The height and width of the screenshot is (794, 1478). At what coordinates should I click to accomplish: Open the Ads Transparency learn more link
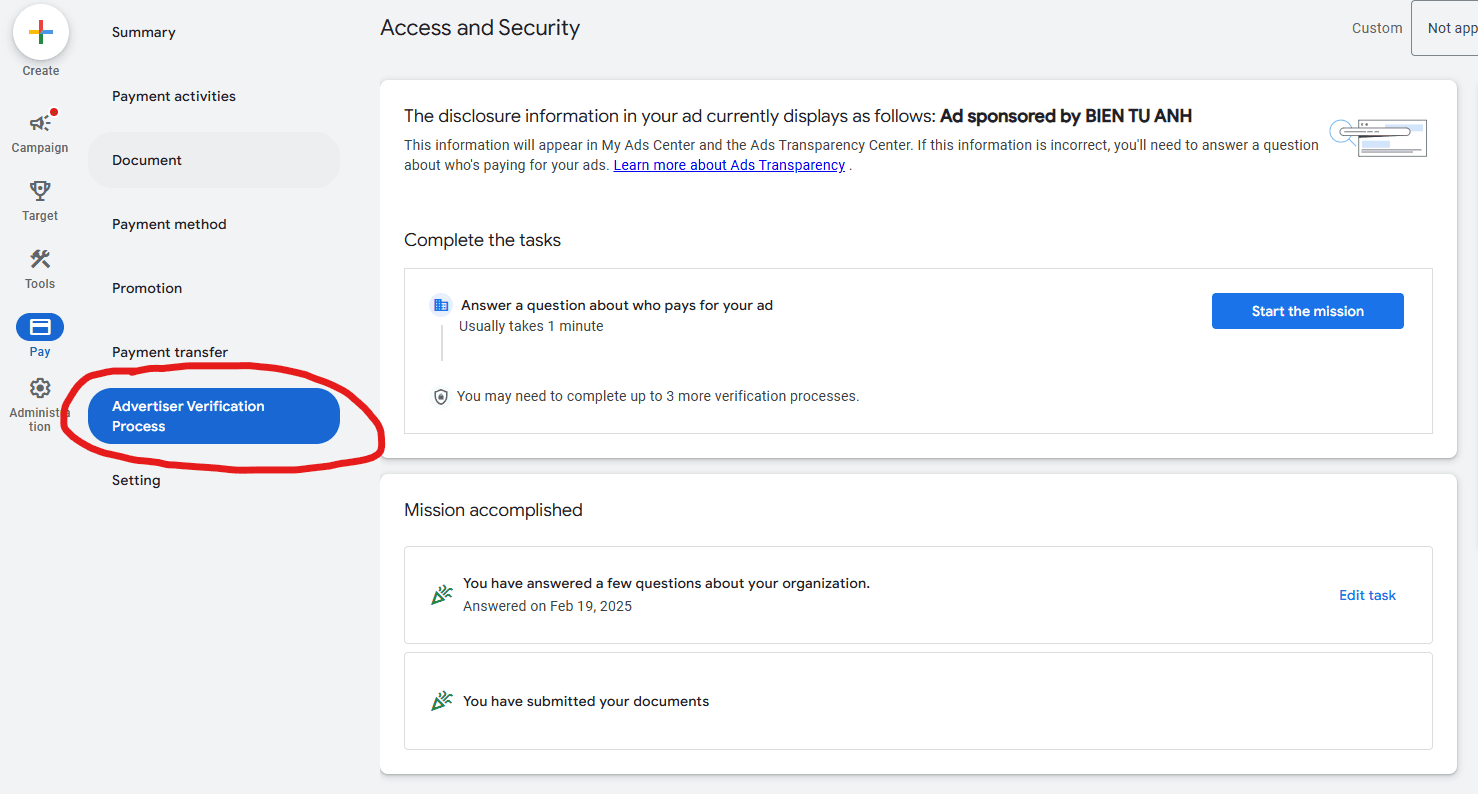728,164
